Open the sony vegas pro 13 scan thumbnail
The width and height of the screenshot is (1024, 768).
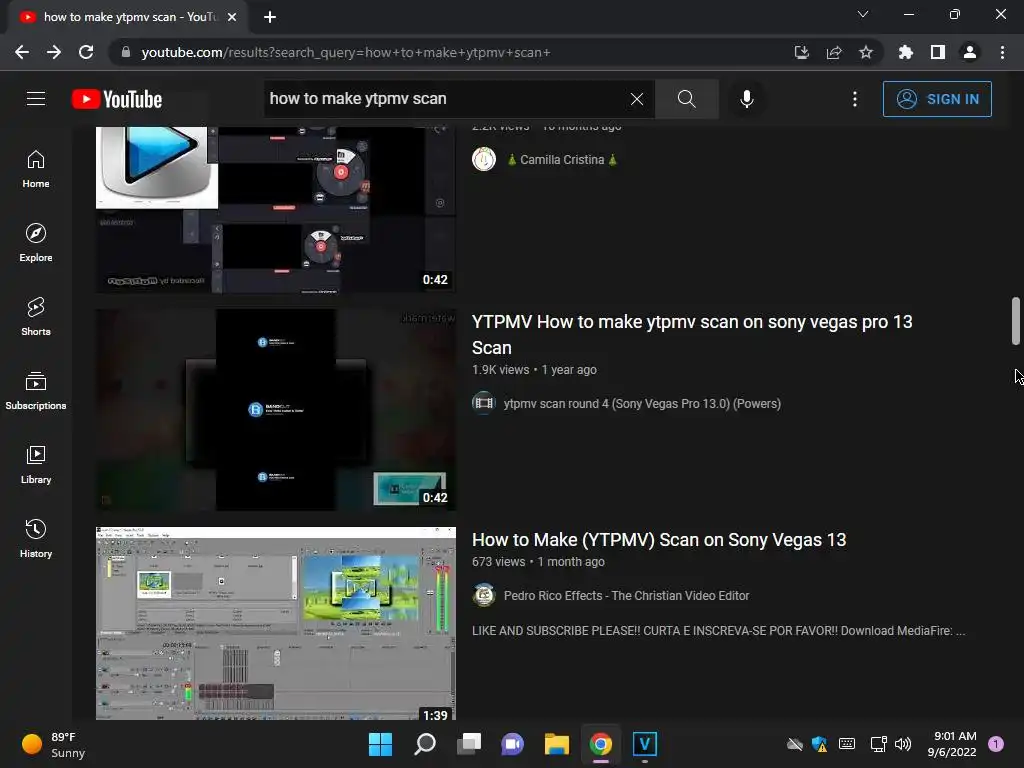click(x=276, y=409)
